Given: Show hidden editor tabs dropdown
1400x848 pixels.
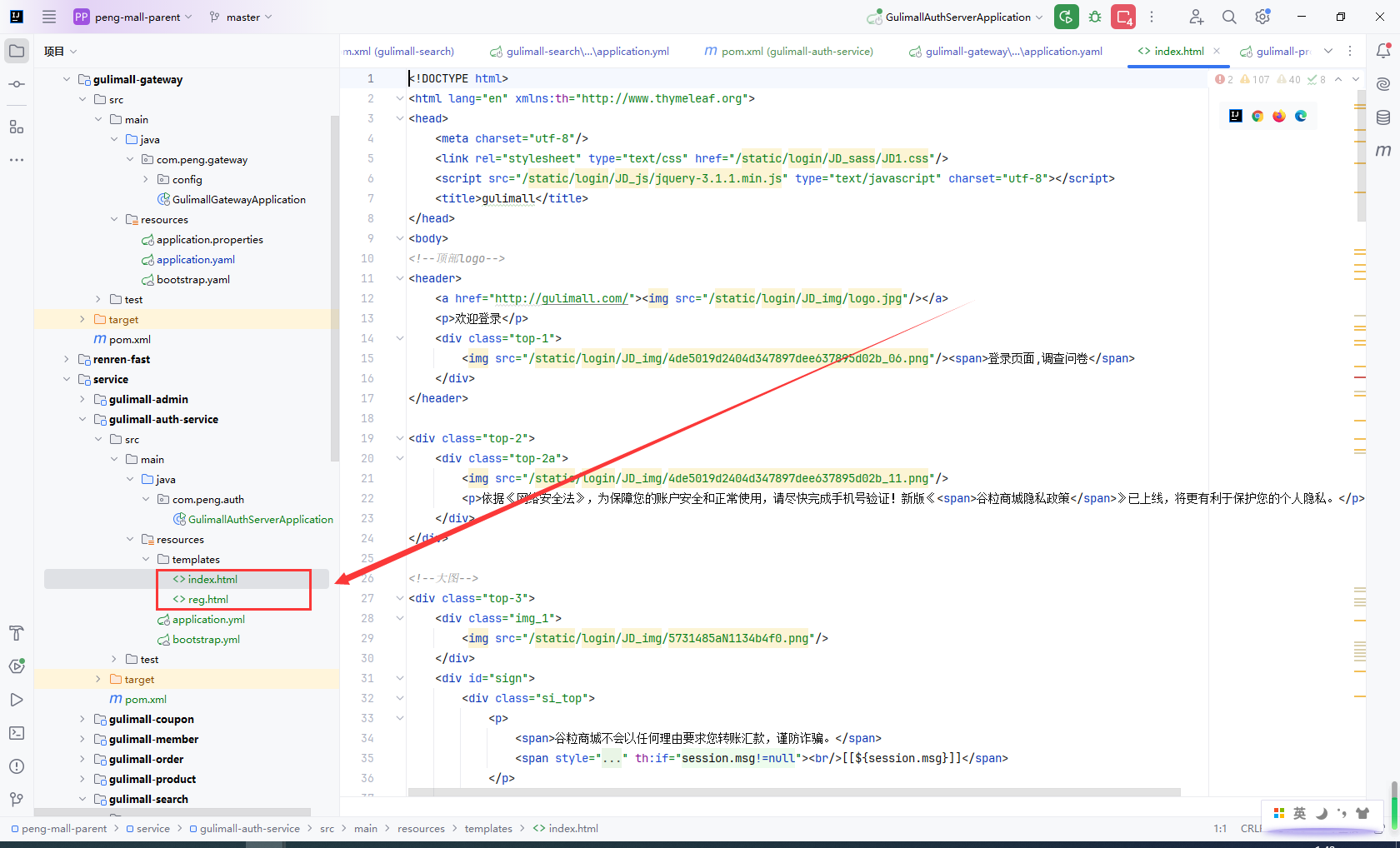Looking at the screenshot, I should [x=1328, y=51].
